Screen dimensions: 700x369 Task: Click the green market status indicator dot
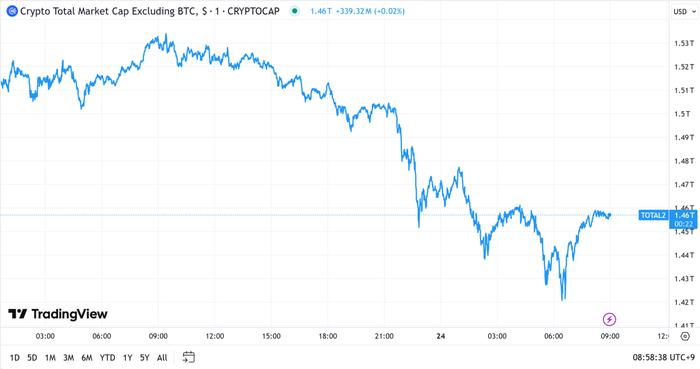[295, 11]
